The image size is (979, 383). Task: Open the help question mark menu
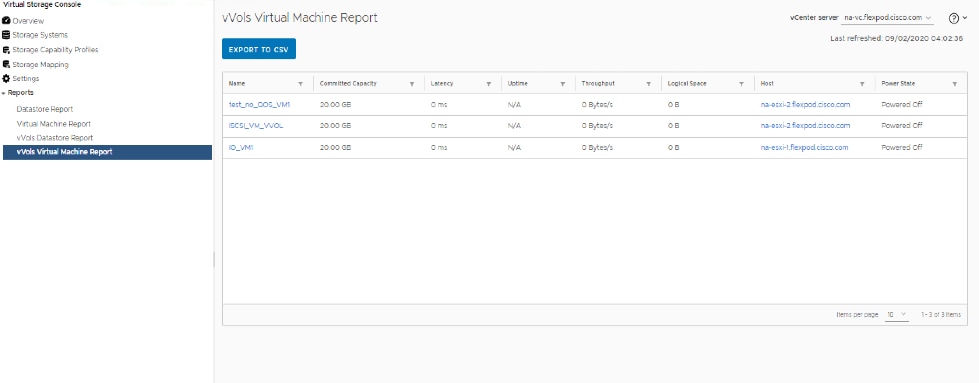[x=958, y=18]
